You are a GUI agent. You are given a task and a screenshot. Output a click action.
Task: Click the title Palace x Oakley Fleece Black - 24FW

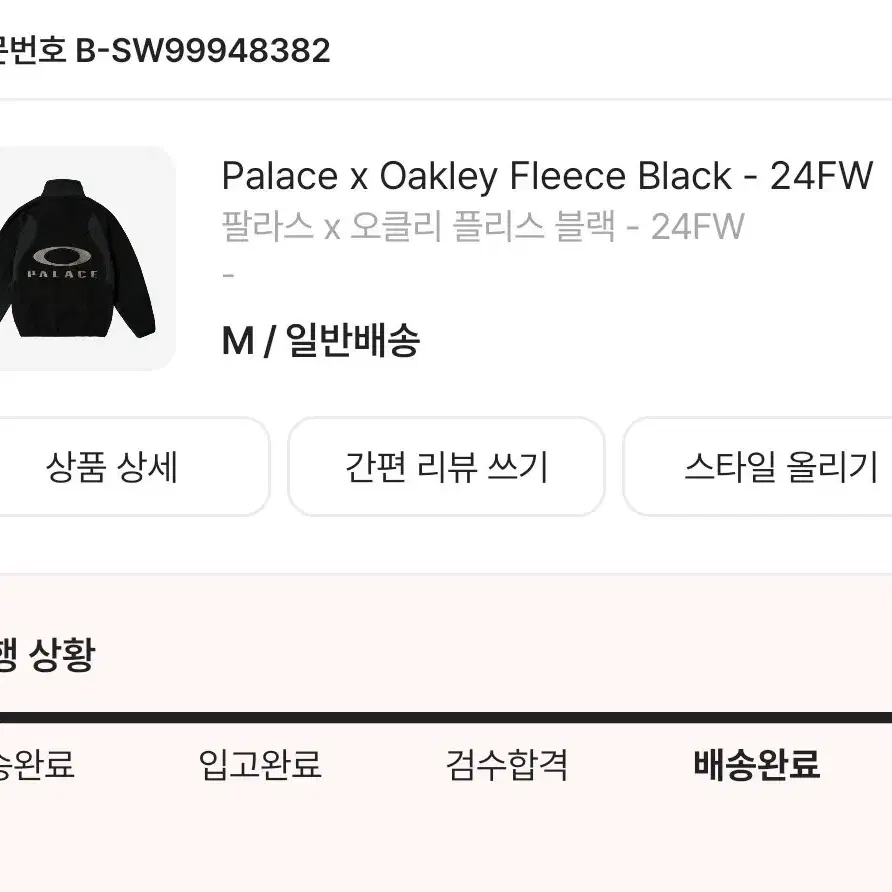click(548, 176)
